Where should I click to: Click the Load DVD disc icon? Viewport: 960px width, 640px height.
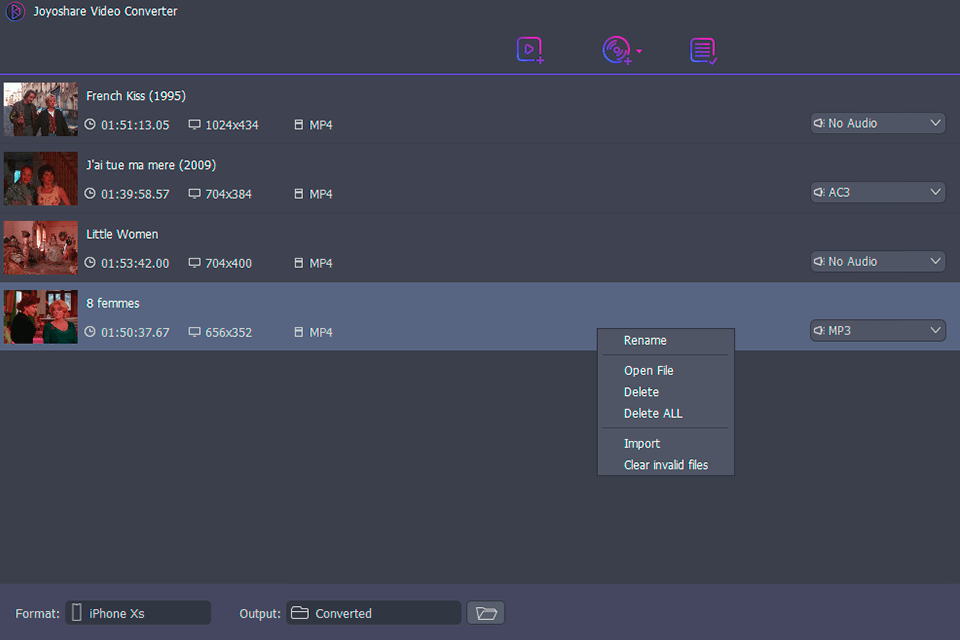click(616, 50)
